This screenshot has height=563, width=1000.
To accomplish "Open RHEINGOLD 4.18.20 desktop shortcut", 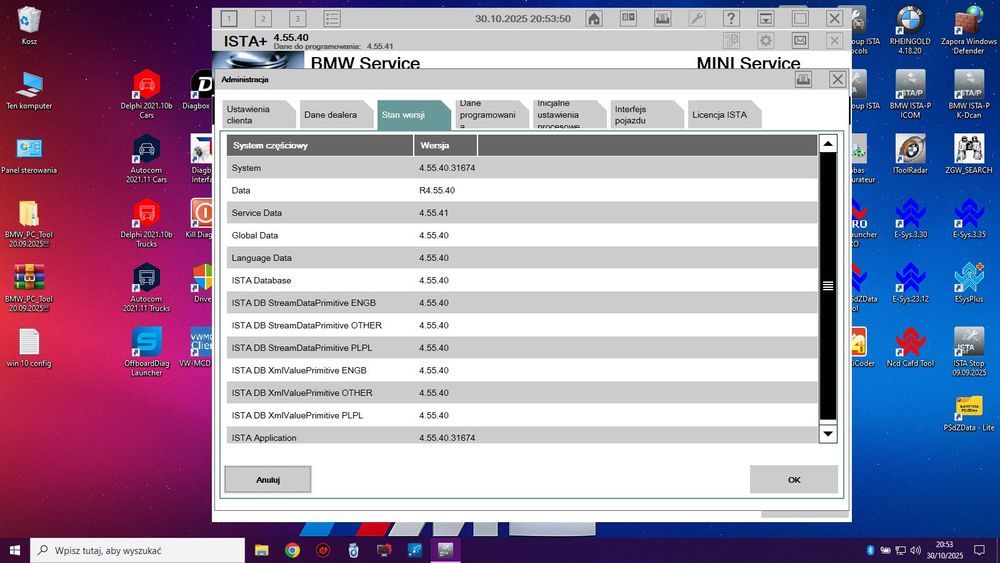I will [910, 30].
